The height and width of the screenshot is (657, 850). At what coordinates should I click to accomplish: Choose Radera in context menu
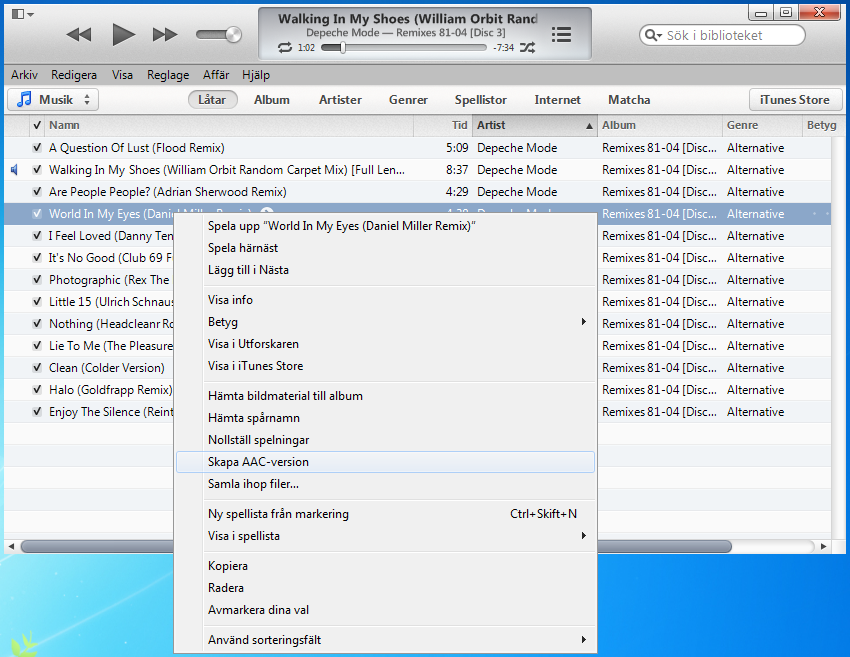click(x=385, y=588)
